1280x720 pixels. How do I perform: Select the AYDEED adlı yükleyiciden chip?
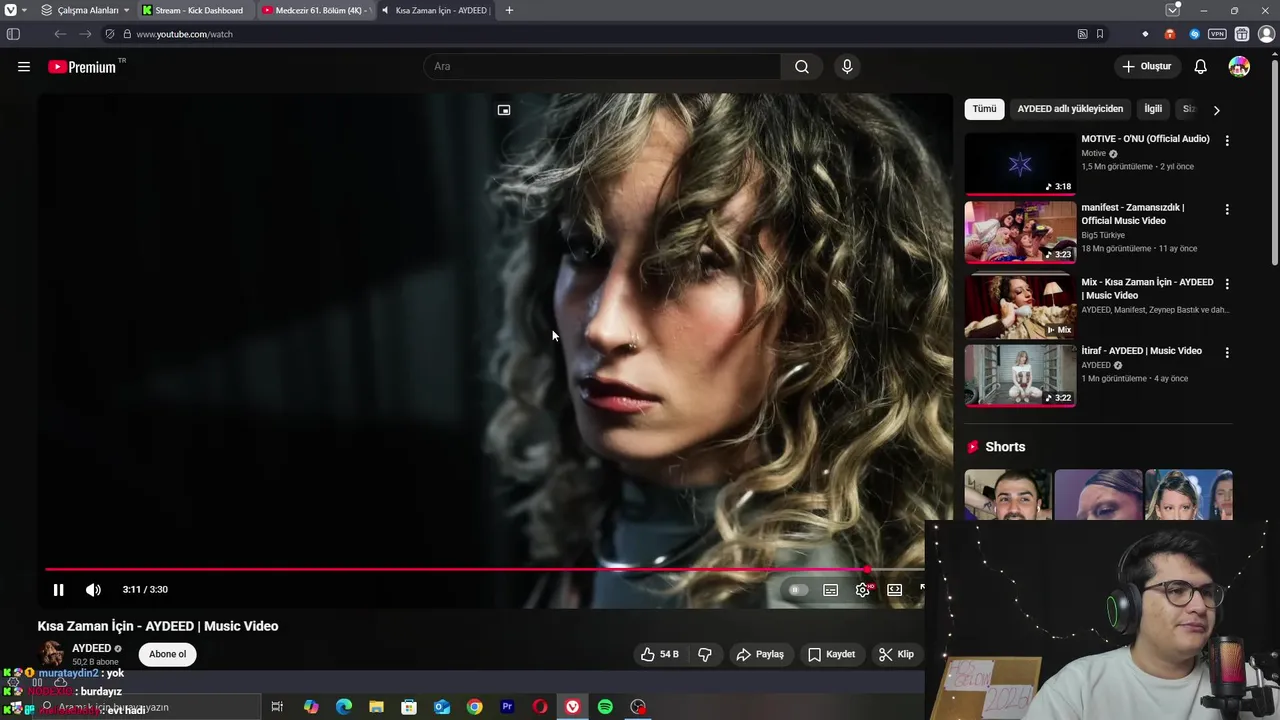tap(1070, 109)
